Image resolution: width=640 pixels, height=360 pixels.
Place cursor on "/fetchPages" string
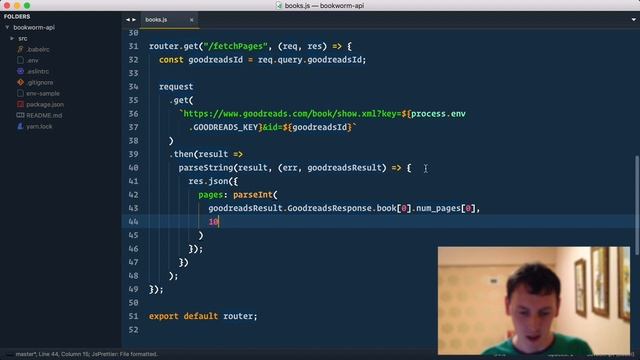[x=236, y=46]
